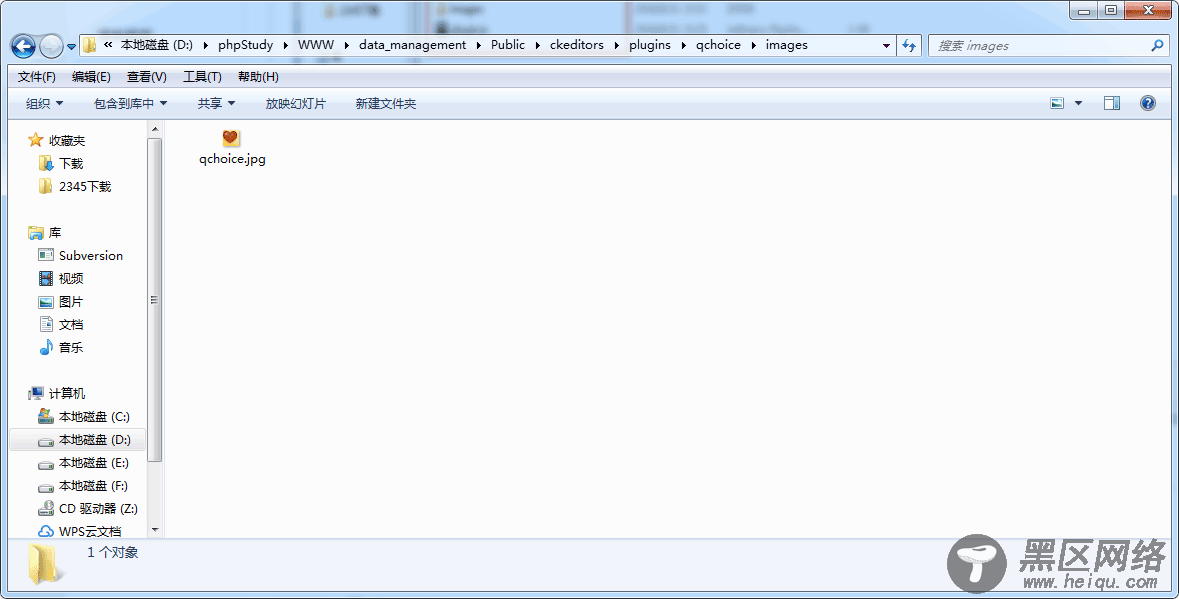
Task: Open WPS cloud documents in sidebar
Action: (89, 532)
